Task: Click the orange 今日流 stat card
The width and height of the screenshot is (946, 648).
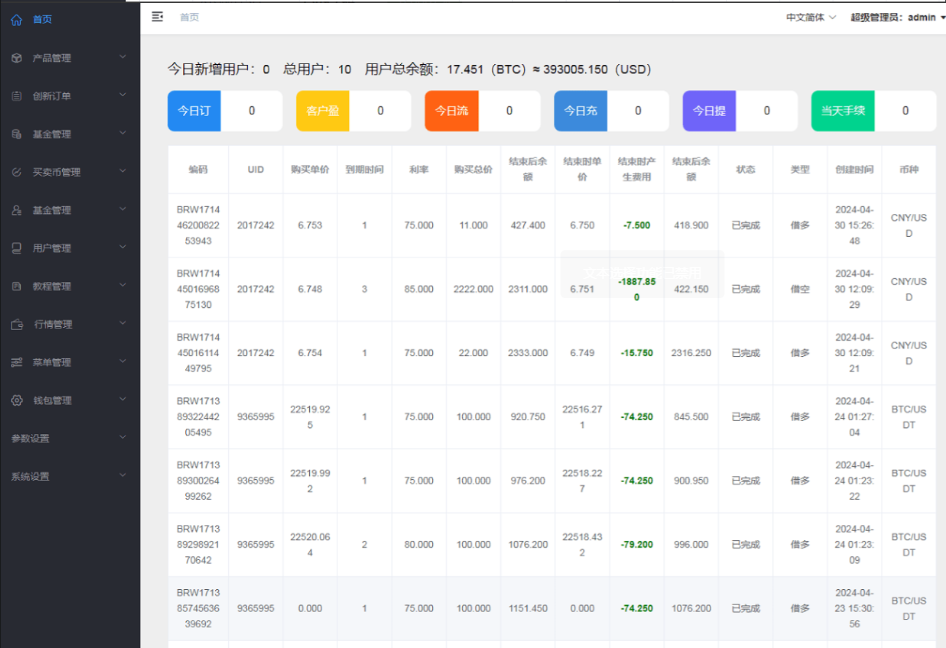Action: [x=482, y=111]
